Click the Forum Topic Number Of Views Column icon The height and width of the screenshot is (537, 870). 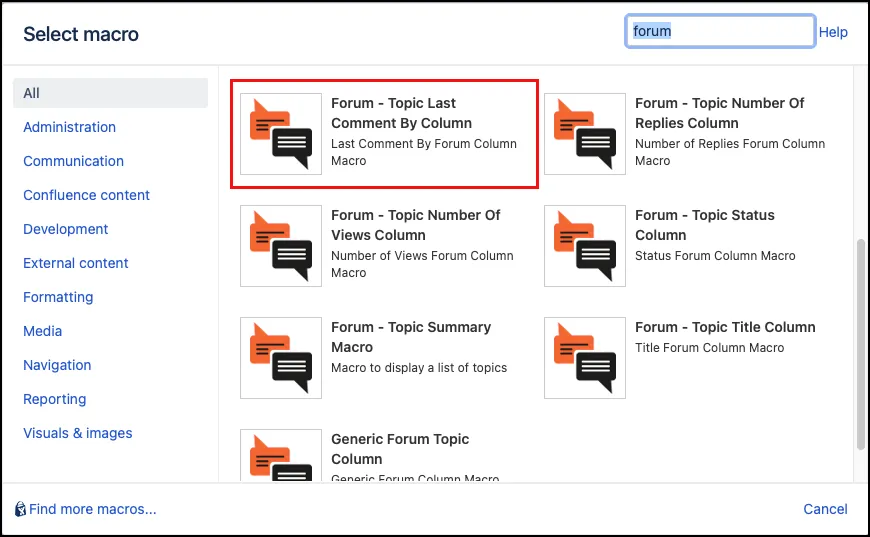pos(281,246)
